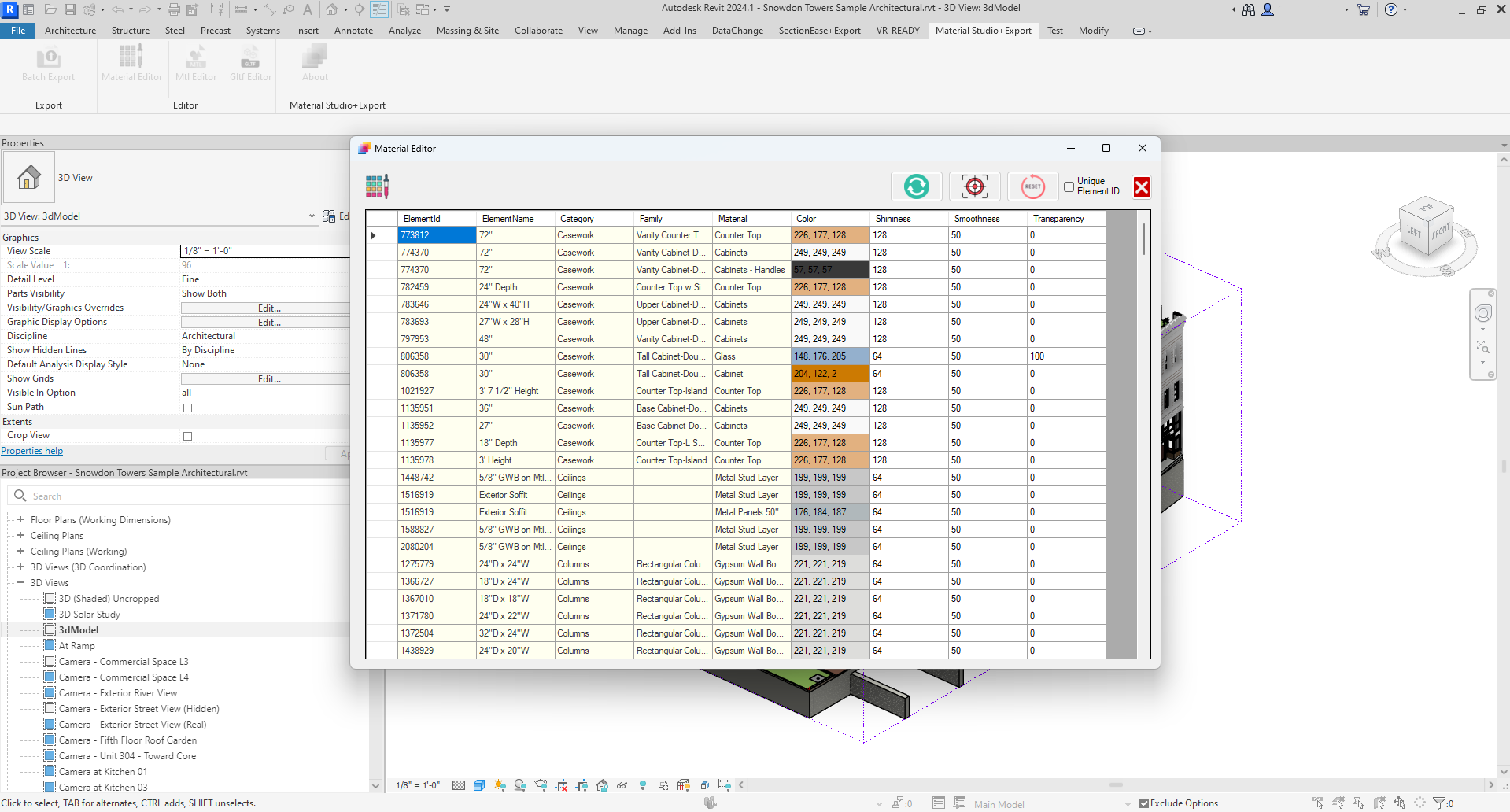This screenshot has height=812, width=1510.
Task: Toggle the Crop View checkbox
Action: coord(187,436)
